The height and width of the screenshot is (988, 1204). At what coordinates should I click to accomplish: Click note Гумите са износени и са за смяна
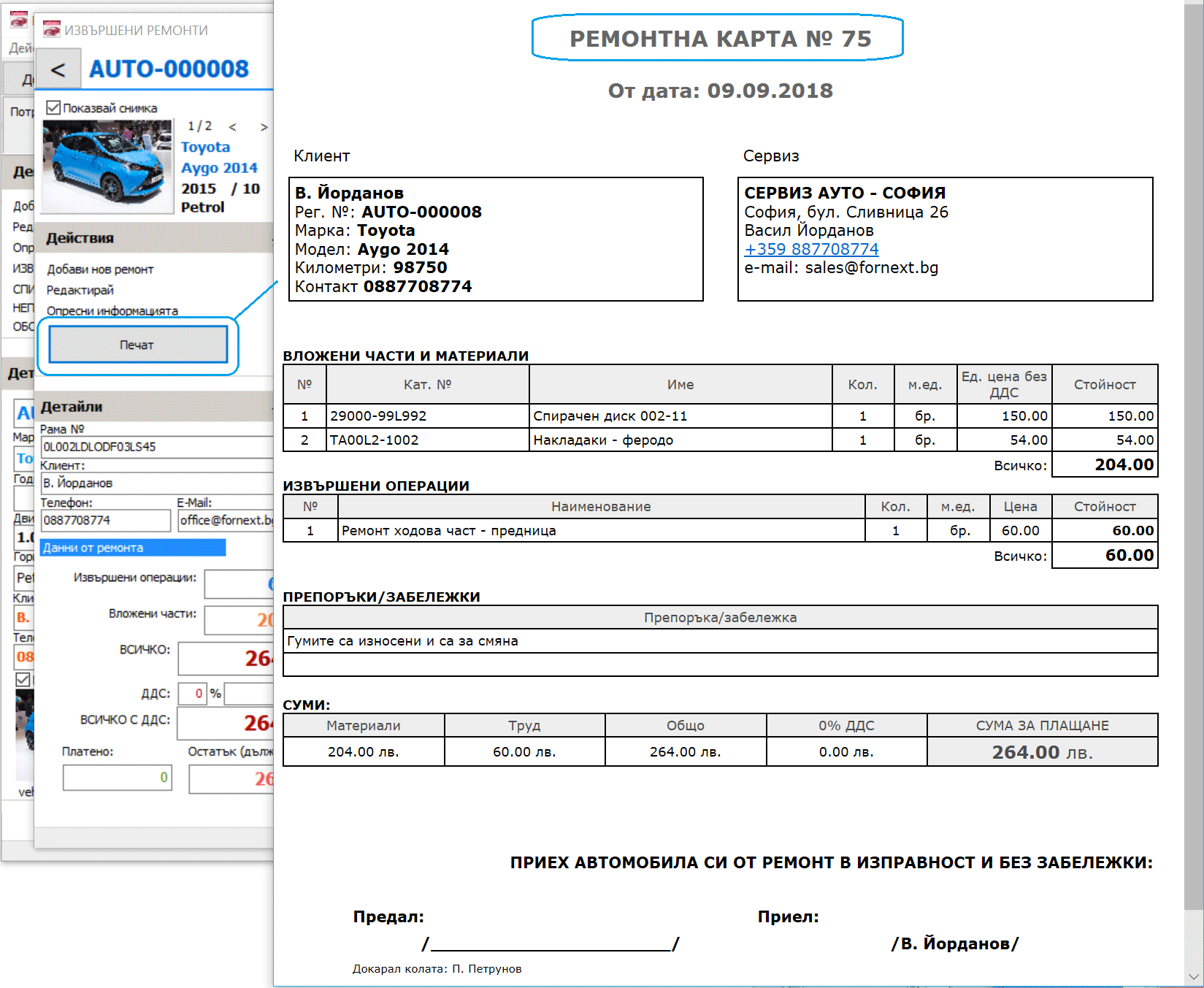(x=720, y=641)
